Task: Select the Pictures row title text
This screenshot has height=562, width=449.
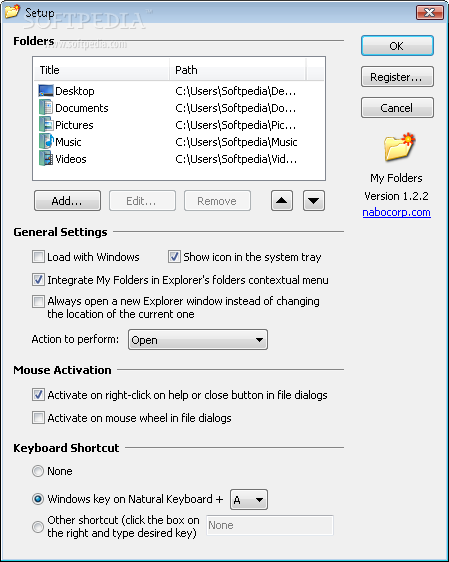Action: (x=74, y=125)
